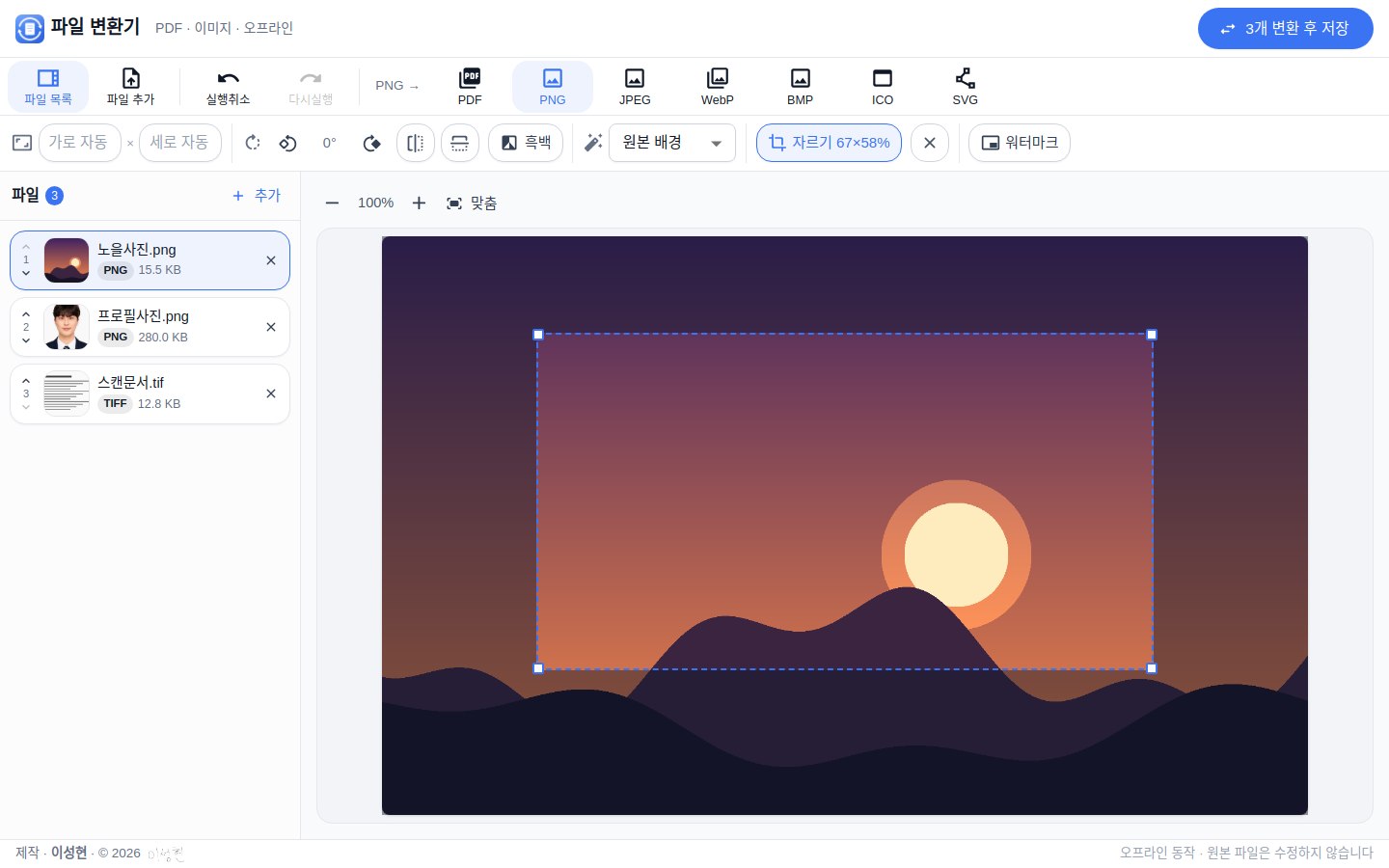
Task: Click the 100% zoom level
Action: [375, 203]
